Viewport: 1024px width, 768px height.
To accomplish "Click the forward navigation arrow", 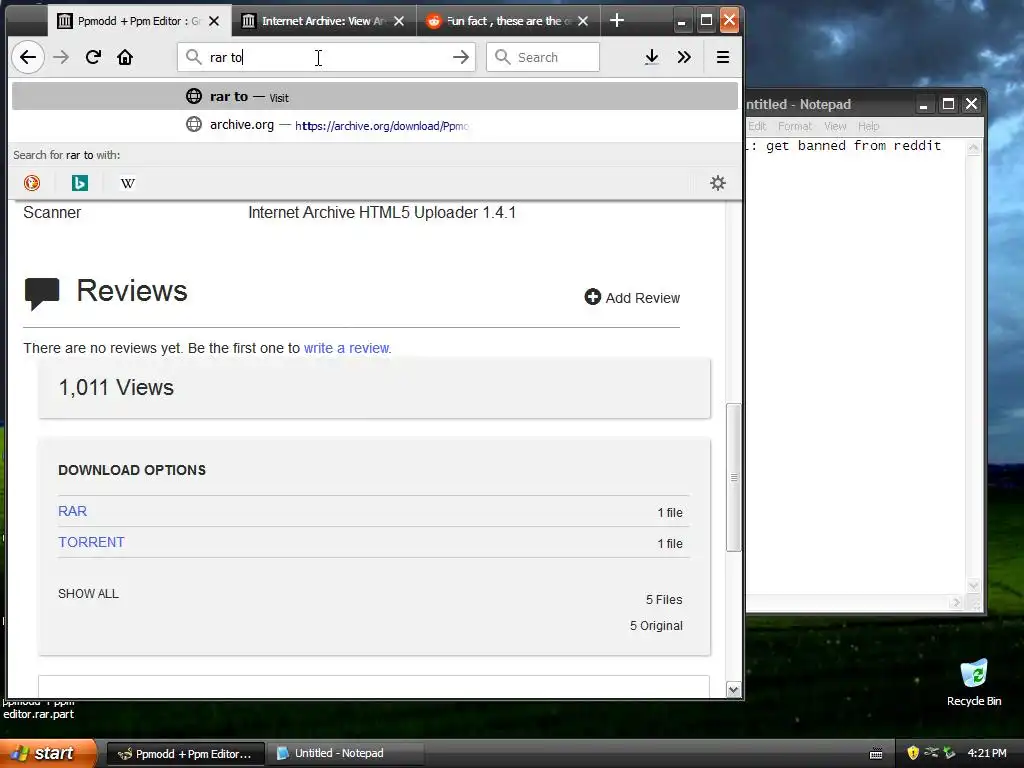I will [x=61, y=57].
